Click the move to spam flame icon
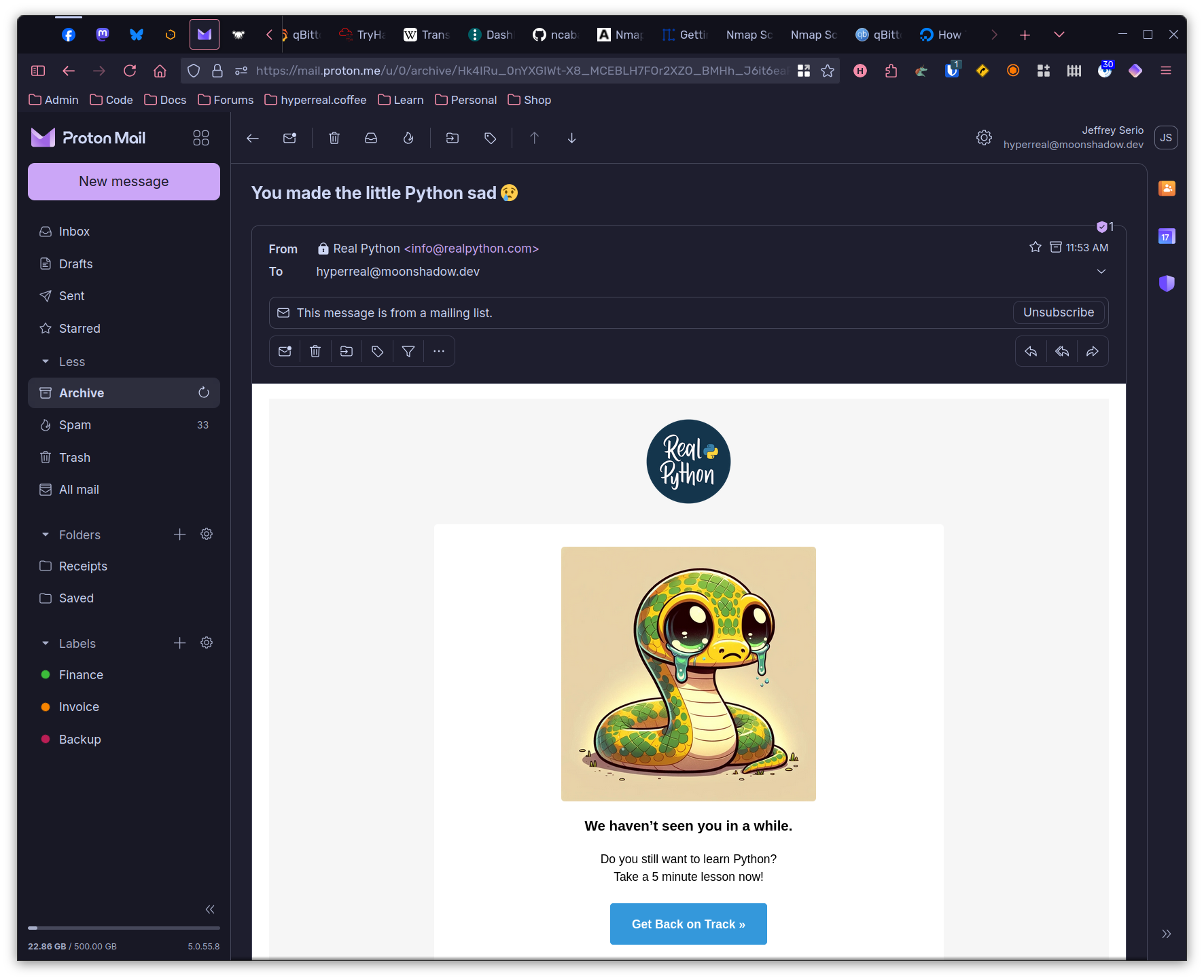The width and height of the screenshot is (1204, 980). coord(408,138)
